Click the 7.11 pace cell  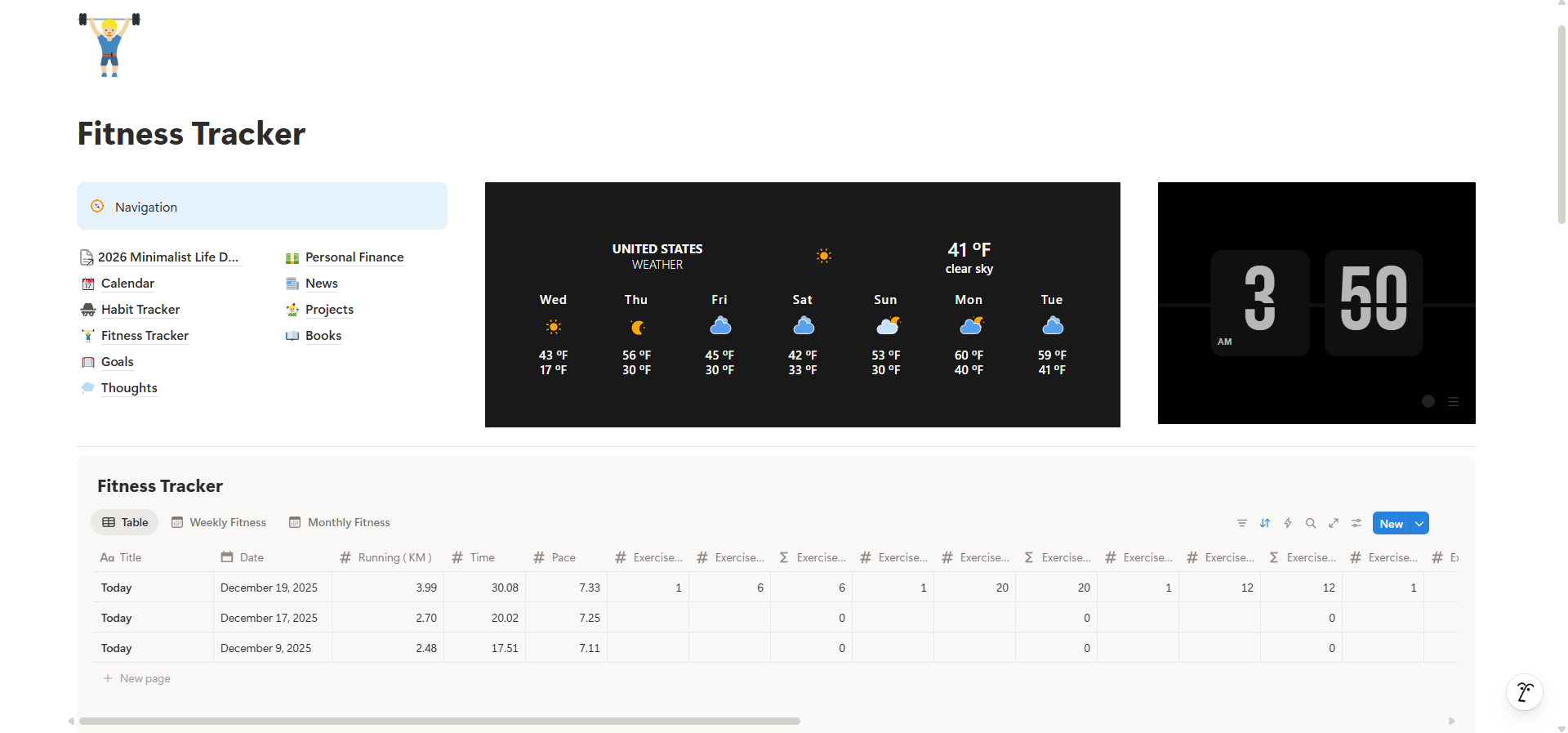(567, 648)
